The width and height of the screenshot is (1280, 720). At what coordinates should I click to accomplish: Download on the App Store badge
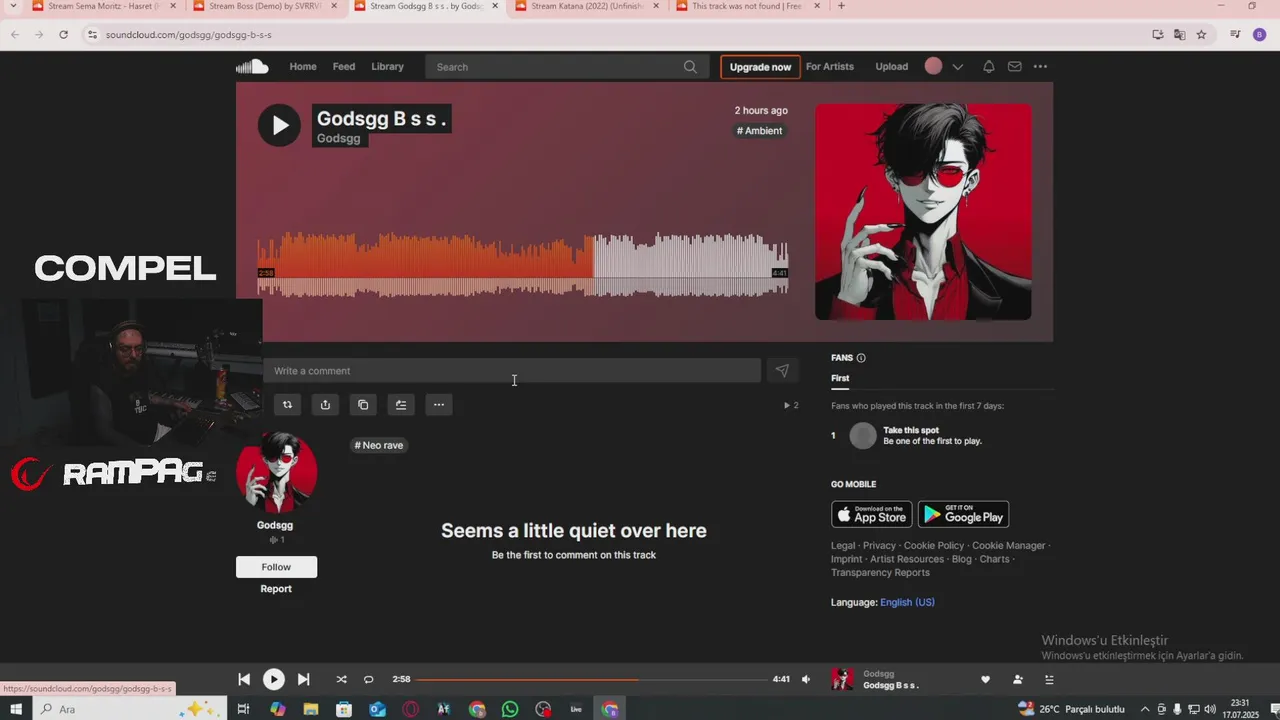[x=872, y=514]
